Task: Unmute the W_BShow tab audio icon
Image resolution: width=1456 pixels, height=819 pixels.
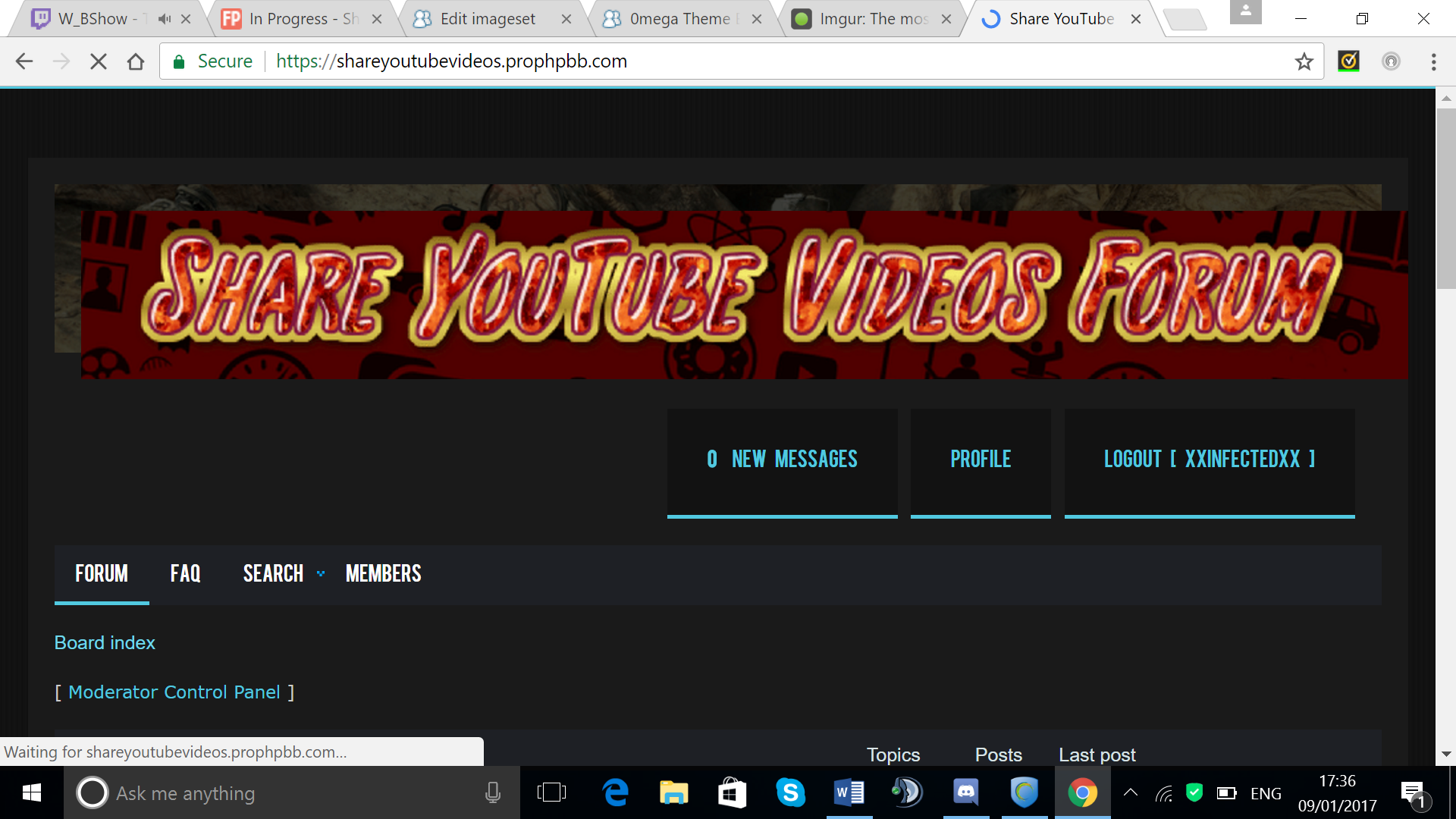Action: click(x=164, y=19)
